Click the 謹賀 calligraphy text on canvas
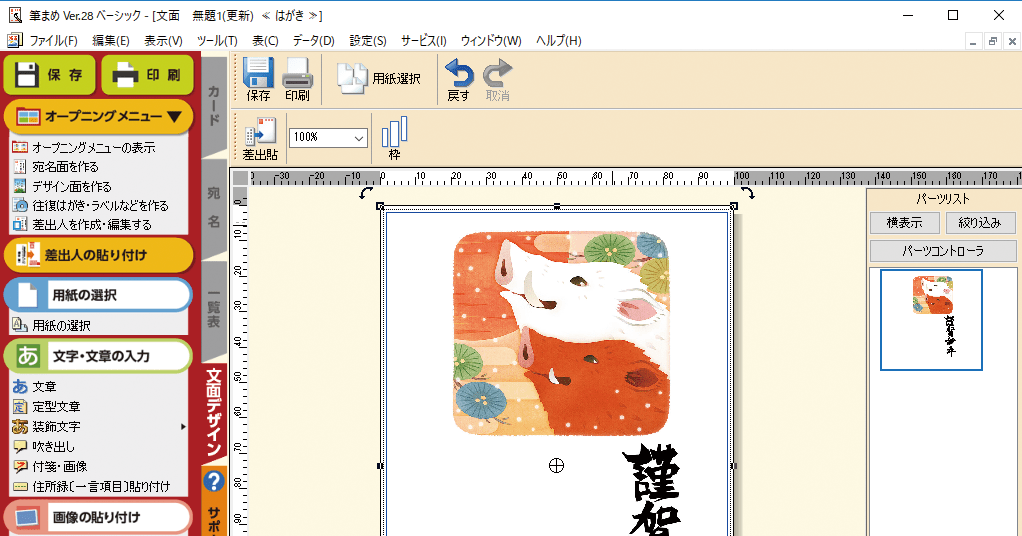 [x=652, y=489]
